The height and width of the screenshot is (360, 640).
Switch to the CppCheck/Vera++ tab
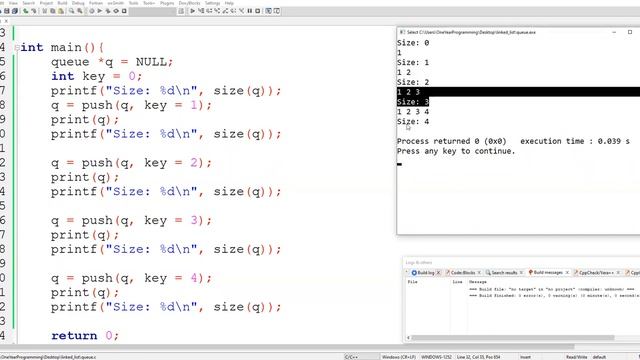(596, 272)
